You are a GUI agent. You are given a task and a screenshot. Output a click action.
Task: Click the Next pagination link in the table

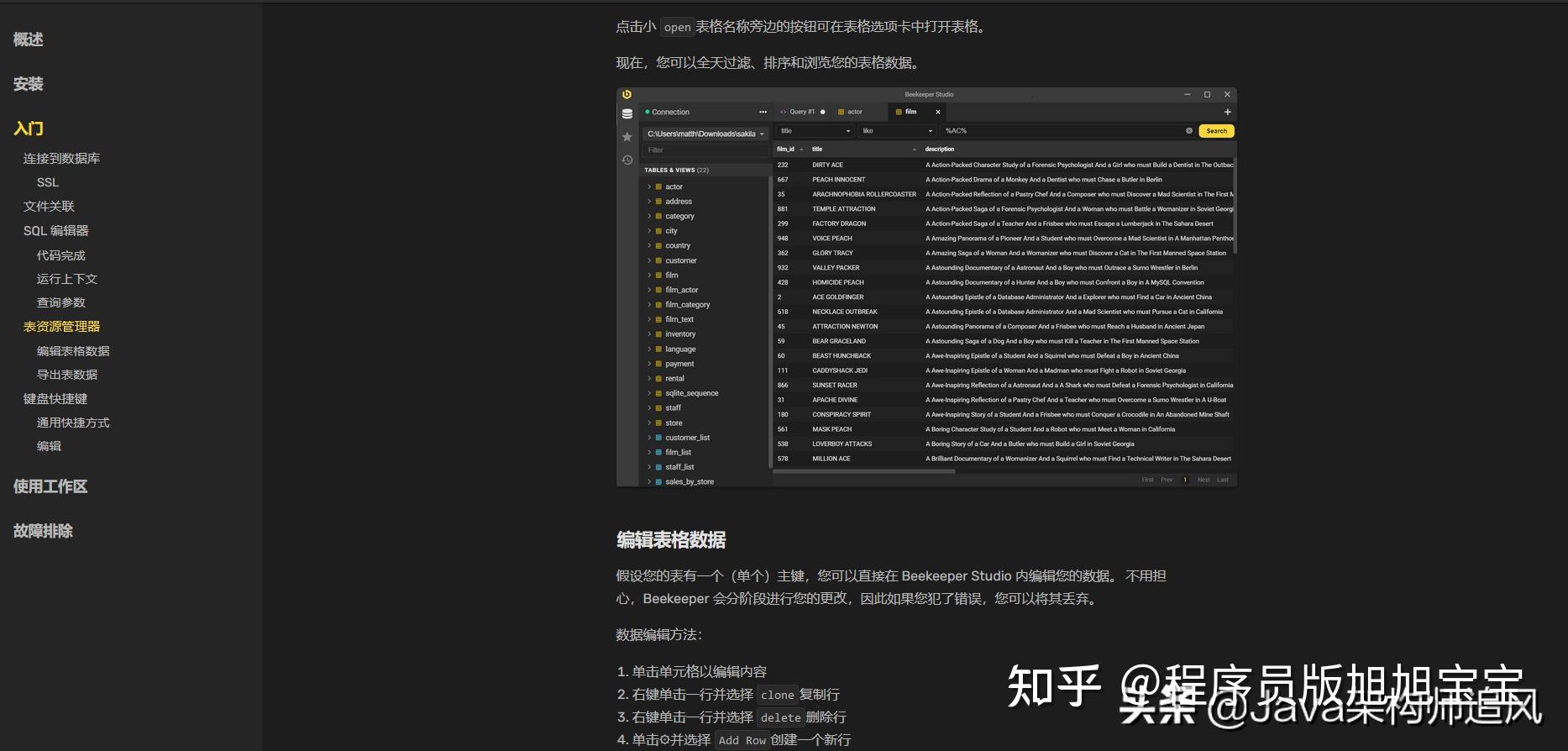click(x=1204, y=480)
